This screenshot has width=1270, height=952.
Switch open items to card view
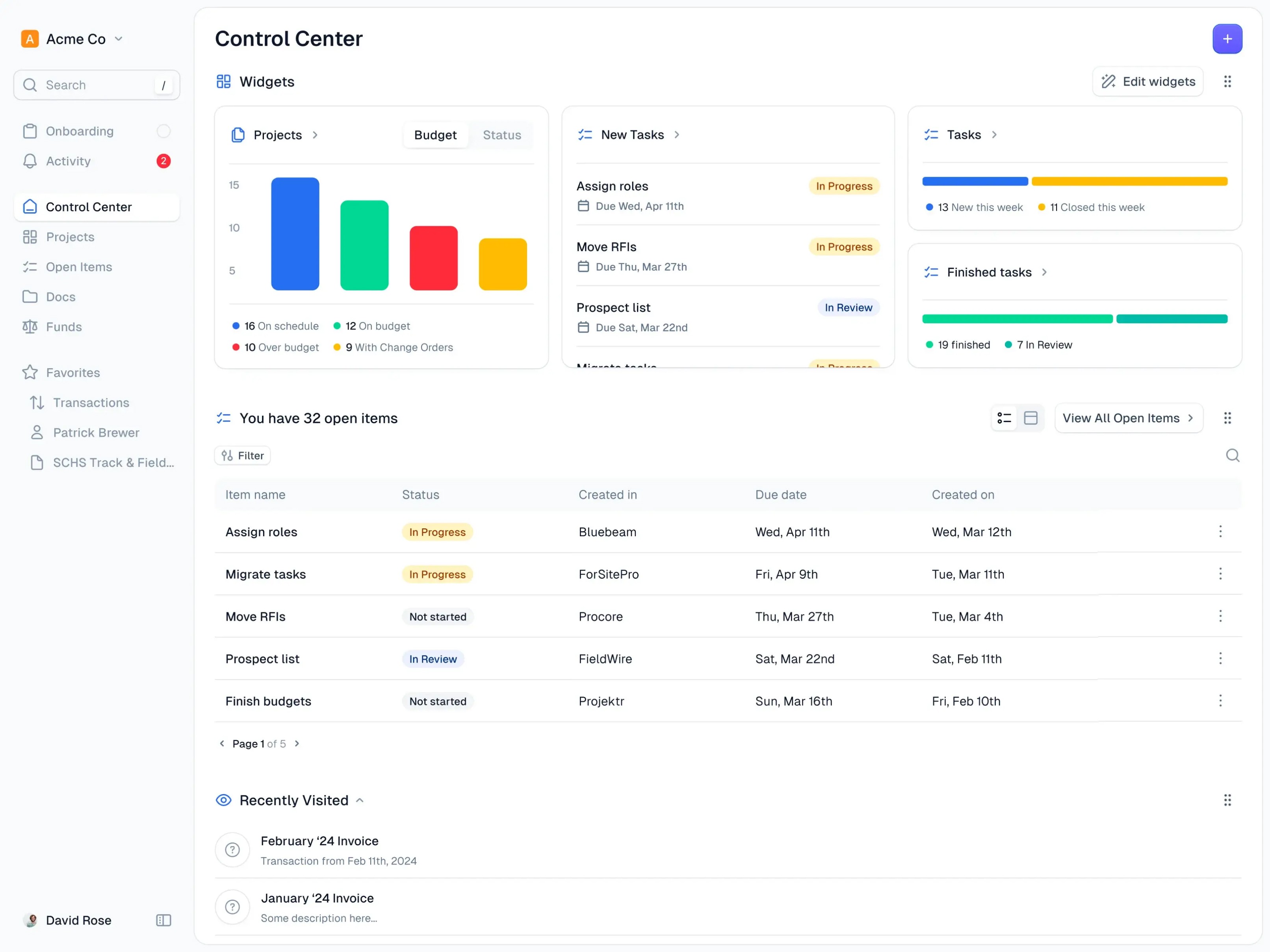coord(1030,419)
